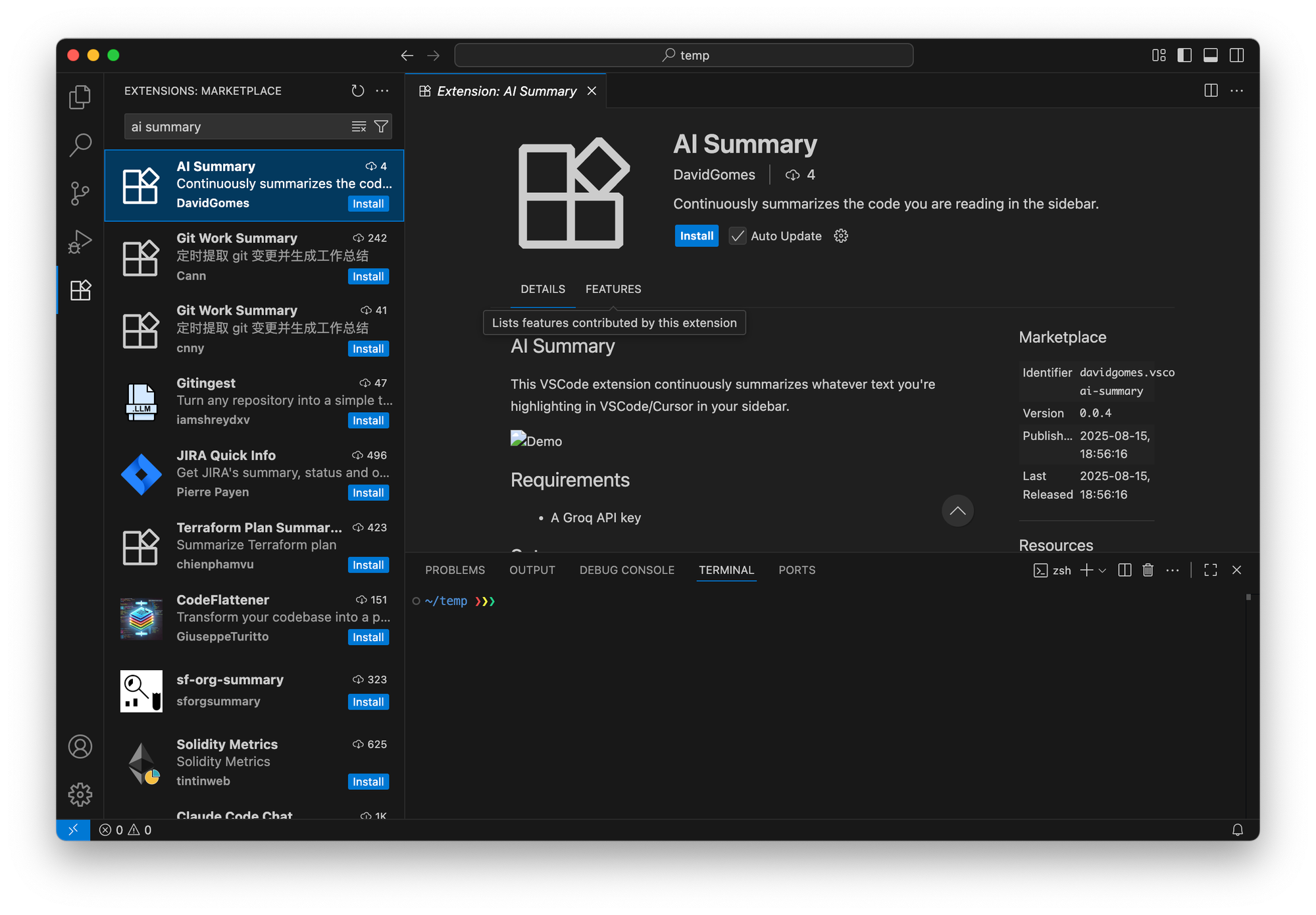Image resolution: width=1316 pixels, height=915 pixels.
Task: Click the filter extensions funnel icon
Action: coord(381,126)
